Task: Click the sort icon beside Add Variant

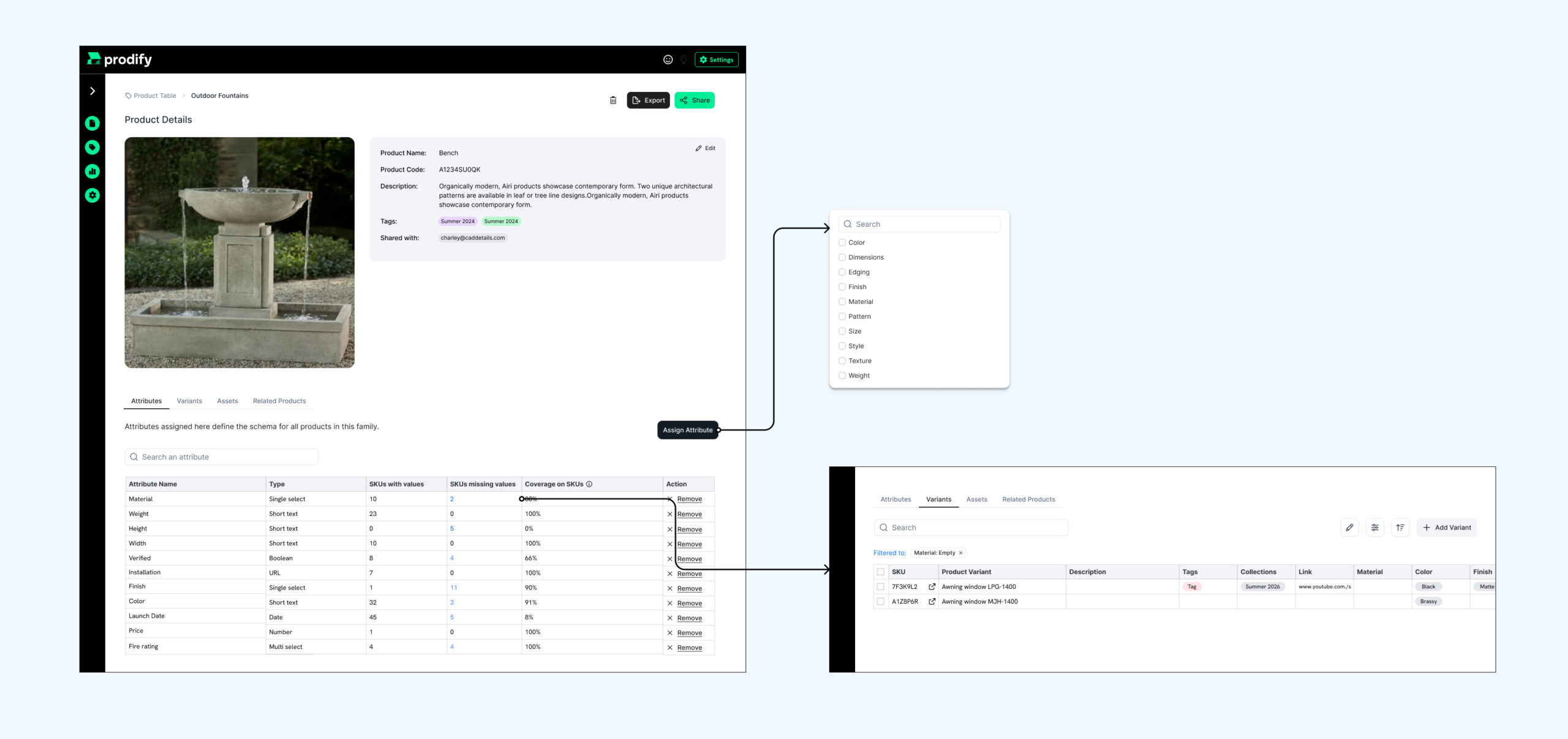Action: coord(1400,528)
